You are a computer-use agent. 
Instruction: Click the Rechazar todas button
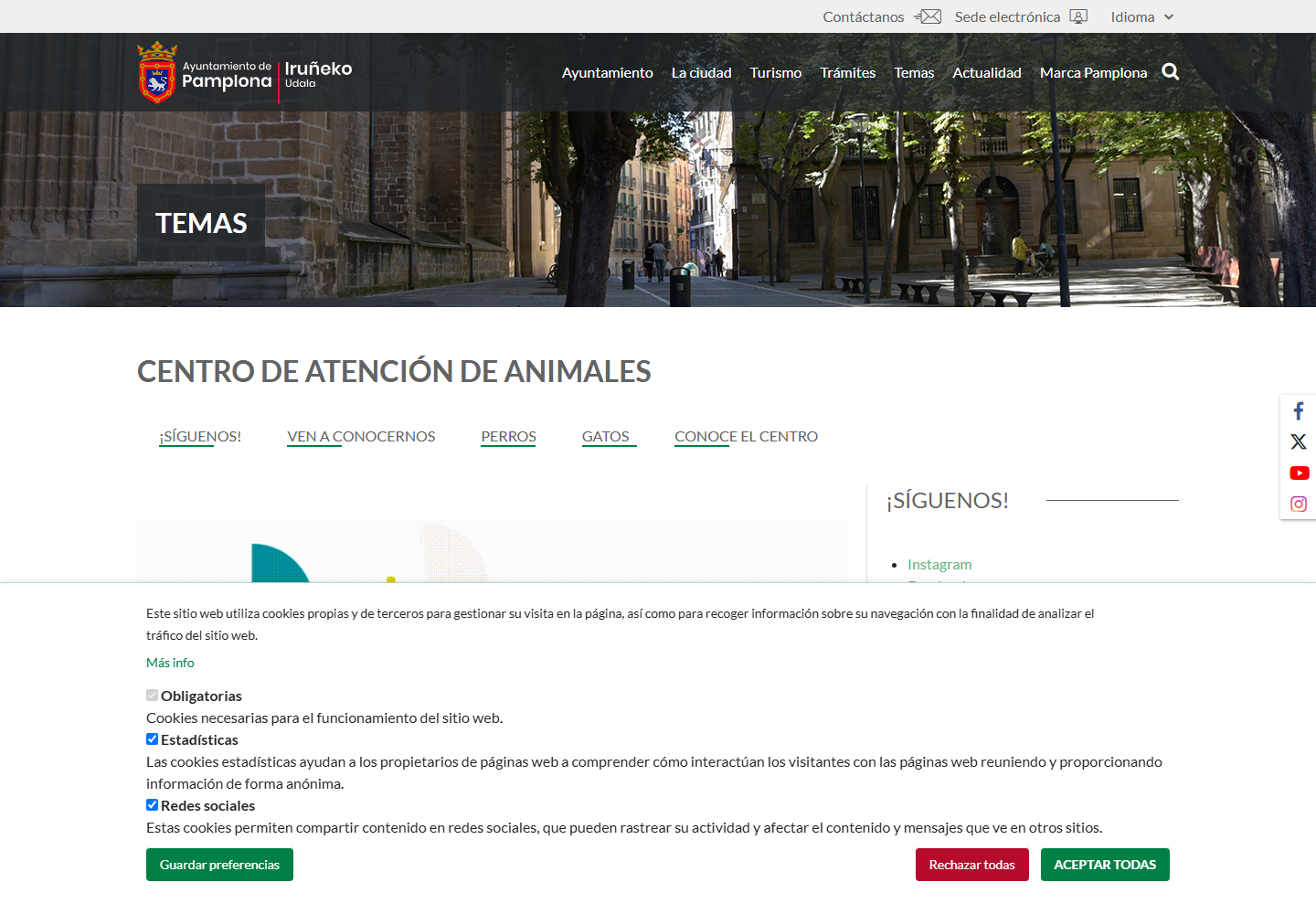pyautogui.click(x=972, y=865)
